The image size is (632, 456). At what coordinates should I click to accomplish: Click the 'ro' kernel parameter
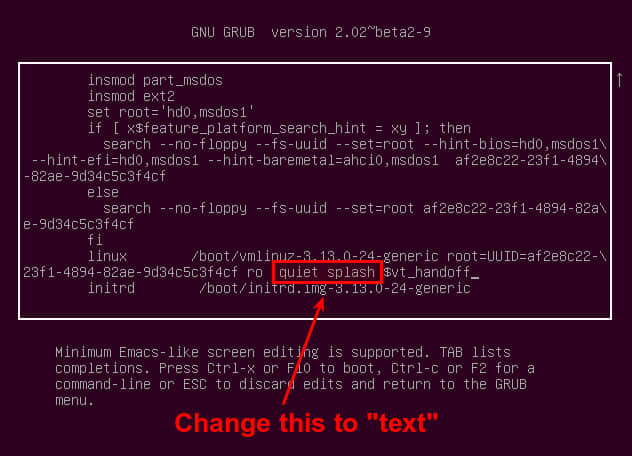pyautogui.click(x=255, y=273)
